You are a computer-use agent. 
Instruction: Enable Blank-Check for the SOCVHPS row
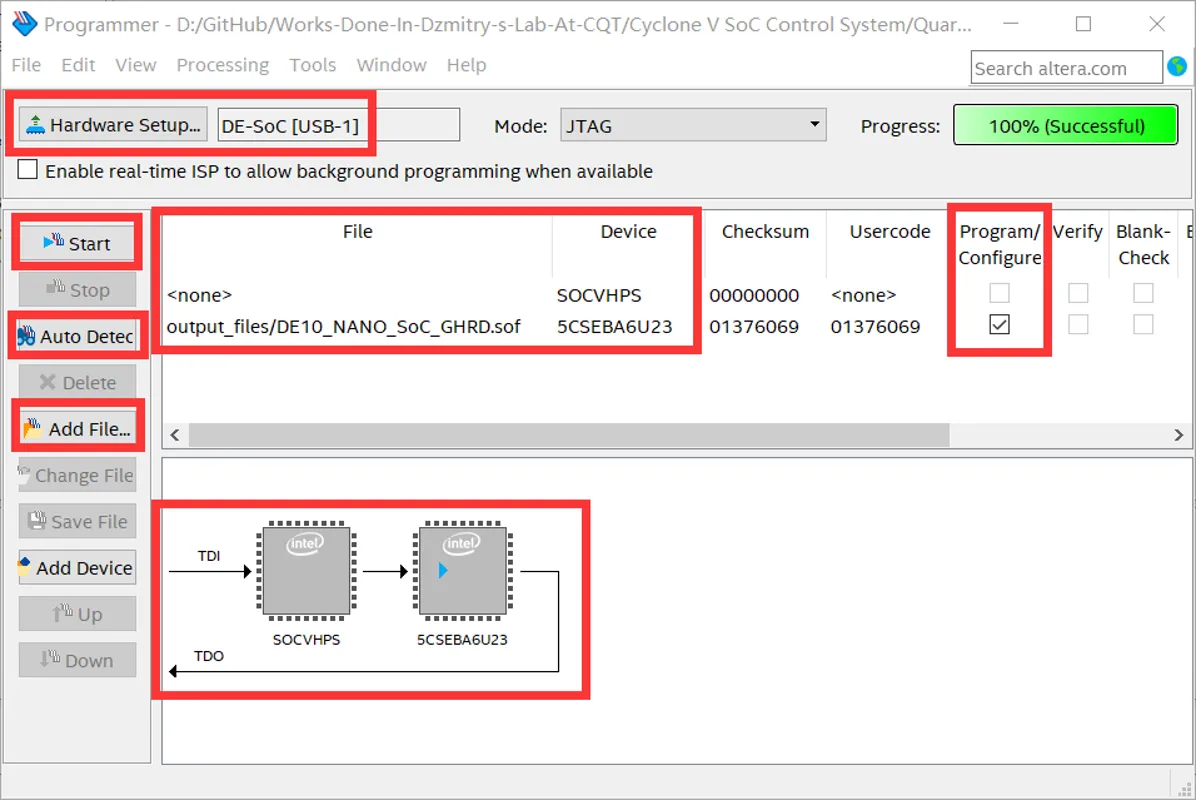click(x=1142, y=294)
